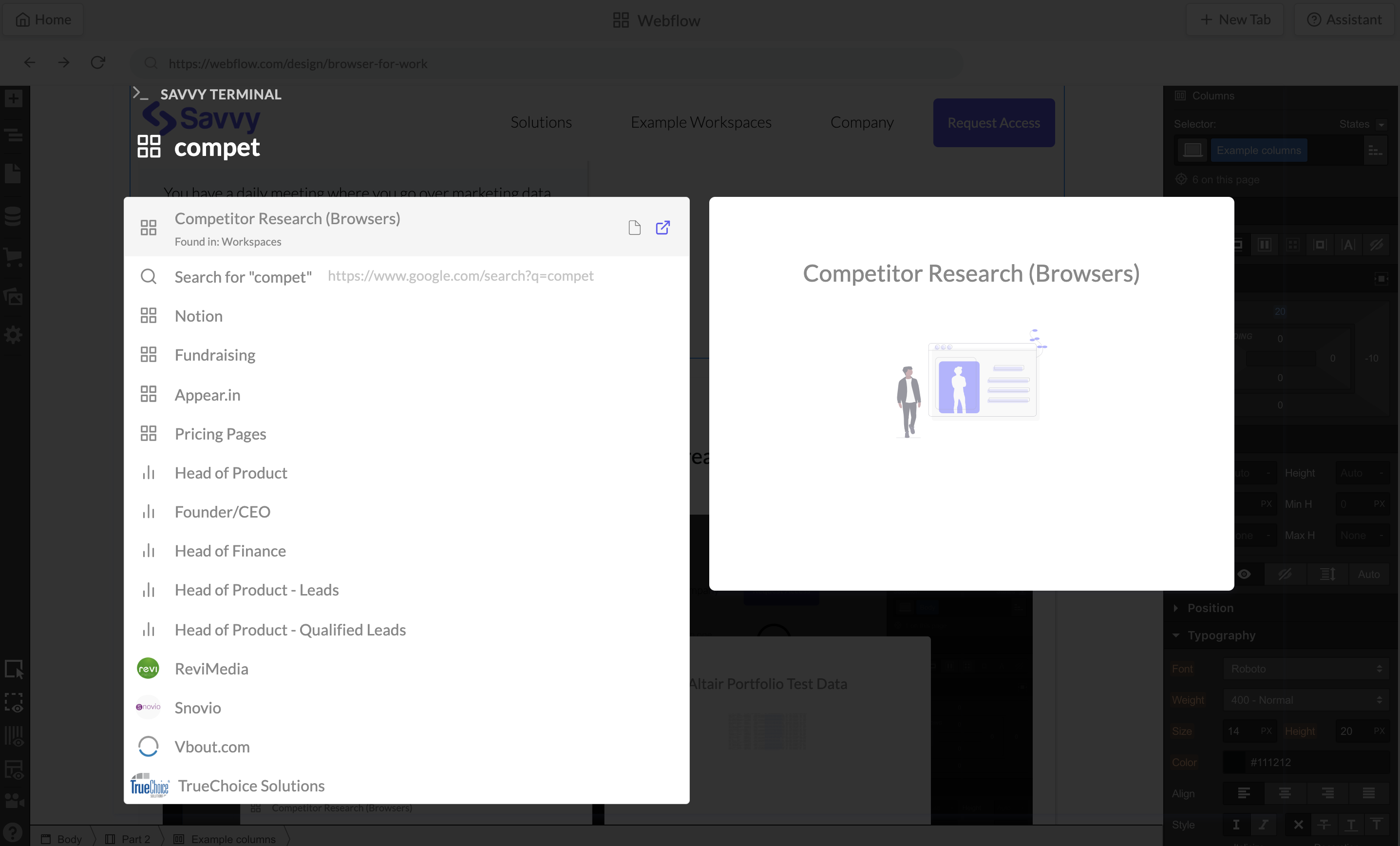Set text align to right
The image size is (1400, 846).
(1327, 793)
